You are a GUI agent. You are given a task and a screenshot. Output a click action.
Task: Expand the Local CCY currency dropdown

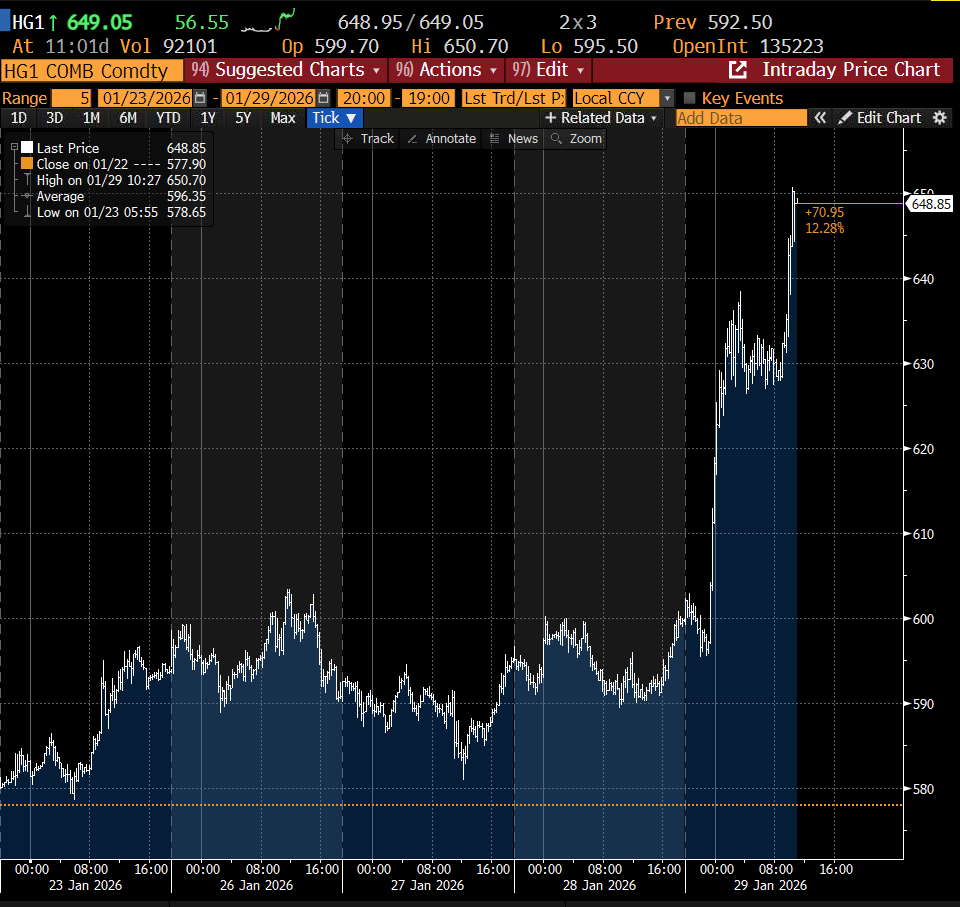tap(667, 98)
